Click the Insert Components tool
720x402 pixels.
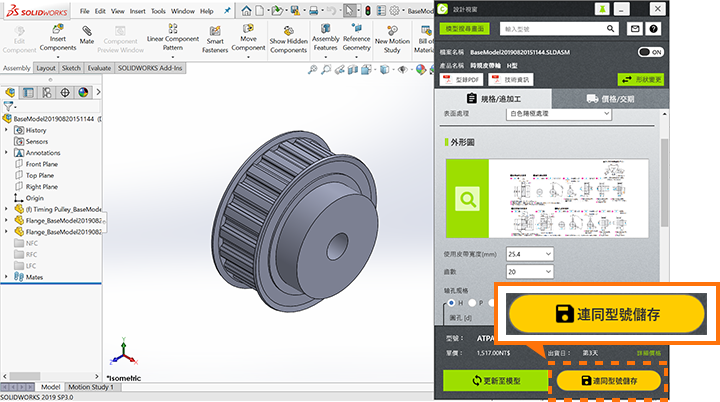tap(56, 38)
